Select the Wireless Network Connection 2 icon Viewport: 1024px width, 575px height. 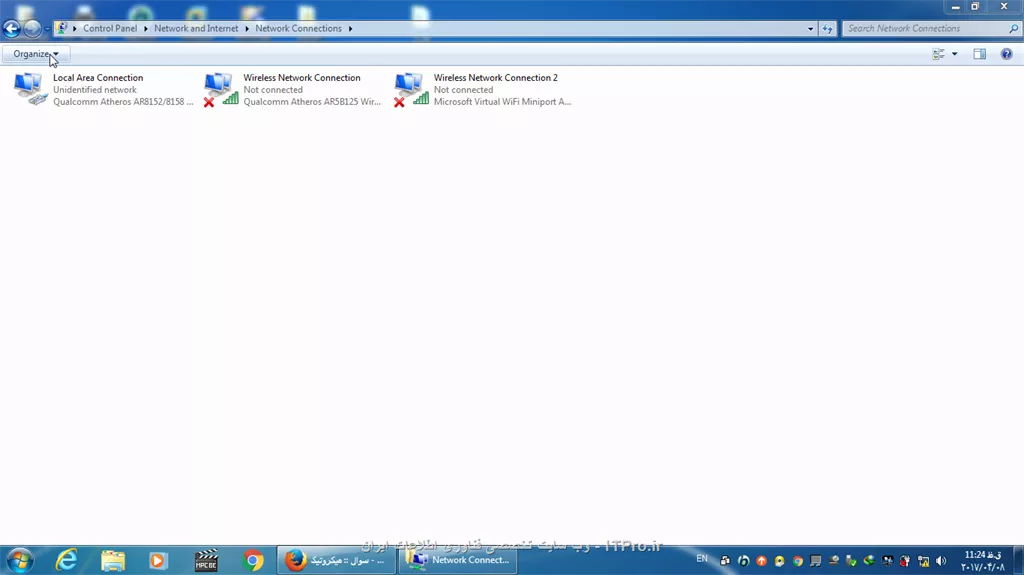click(411, 89)
